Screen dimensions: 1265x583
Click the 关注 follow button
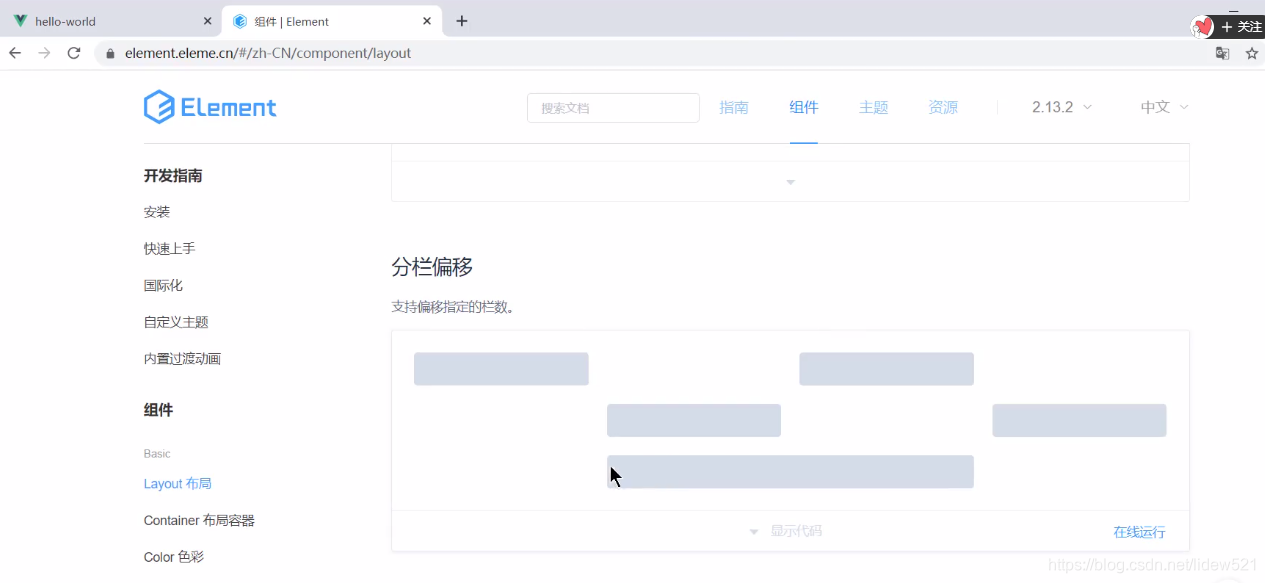click(x=1241, y=27)
